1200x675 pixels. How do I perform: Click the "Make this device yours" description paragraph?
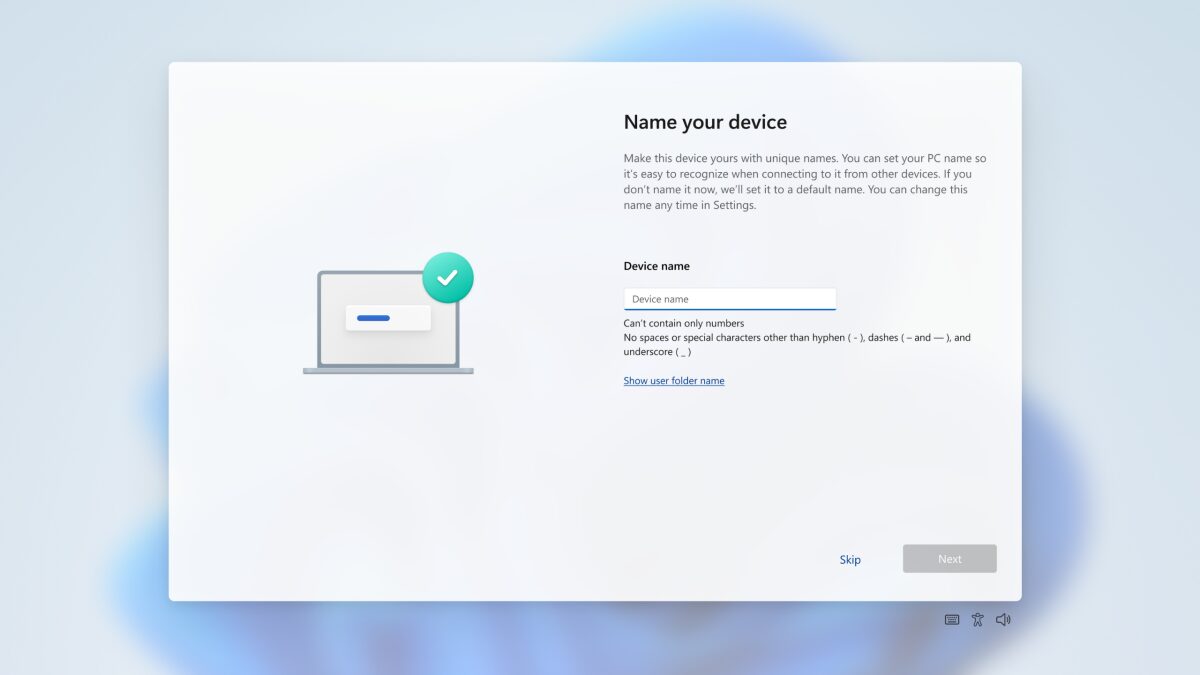click(x=806, y=182)
